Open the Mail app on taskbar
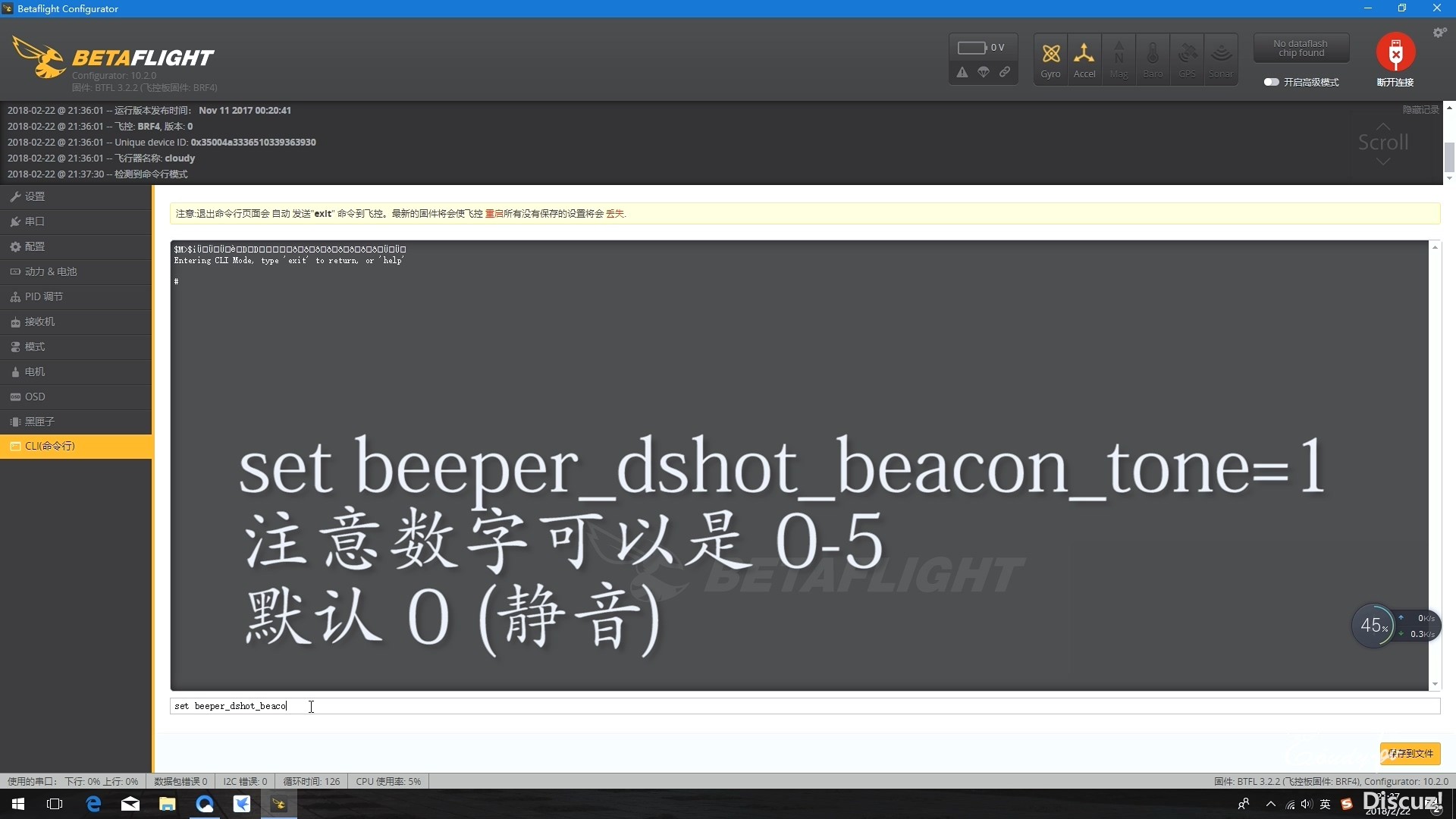 (130, 804)
